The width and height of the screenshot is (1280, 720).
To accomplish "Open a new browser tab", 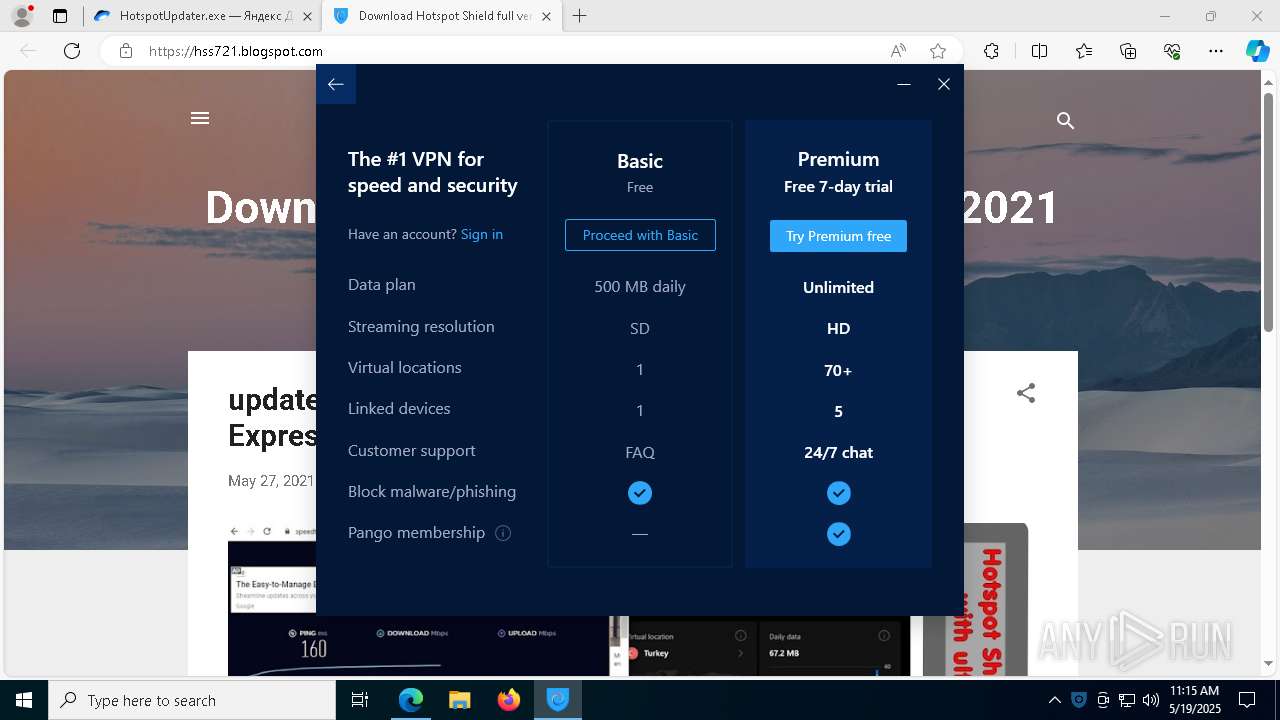I will pos(580,16).
